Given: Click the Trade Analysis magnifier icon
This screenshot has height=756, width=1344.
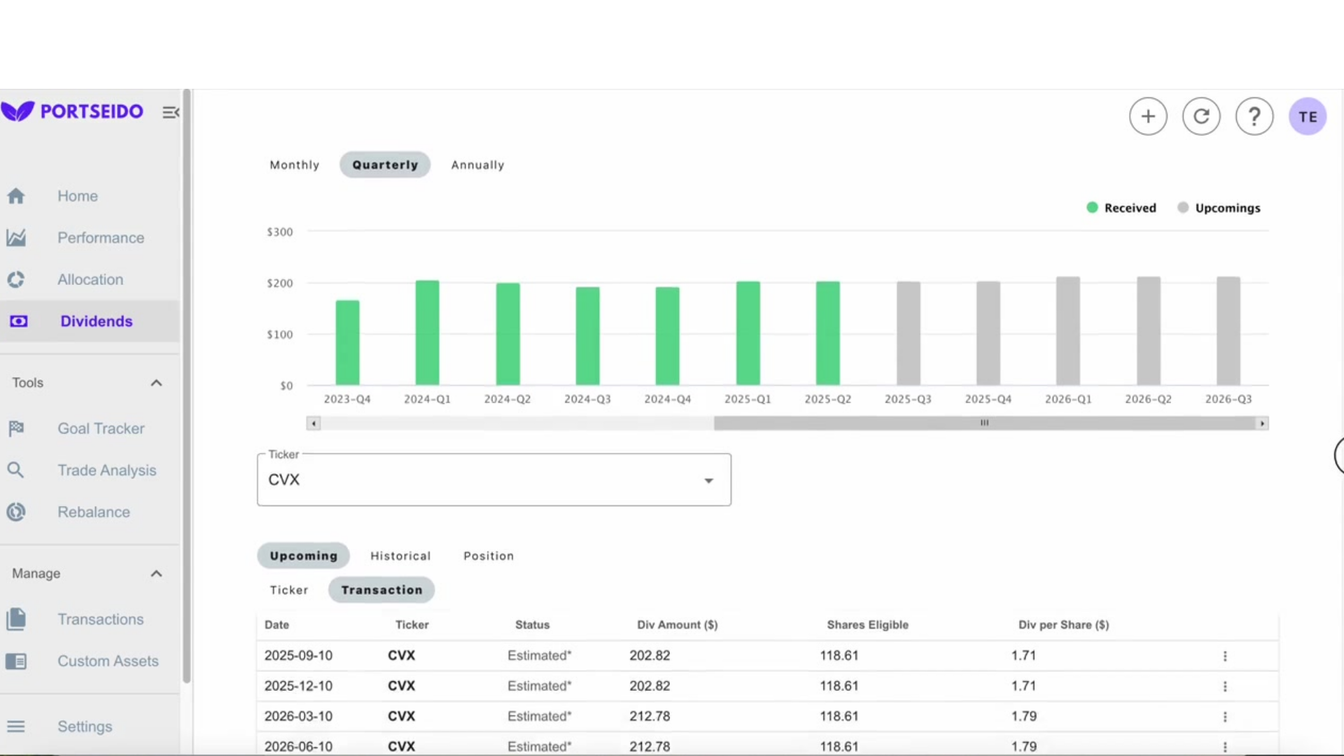Looking at the screenshot, I should tap(16, 470).
